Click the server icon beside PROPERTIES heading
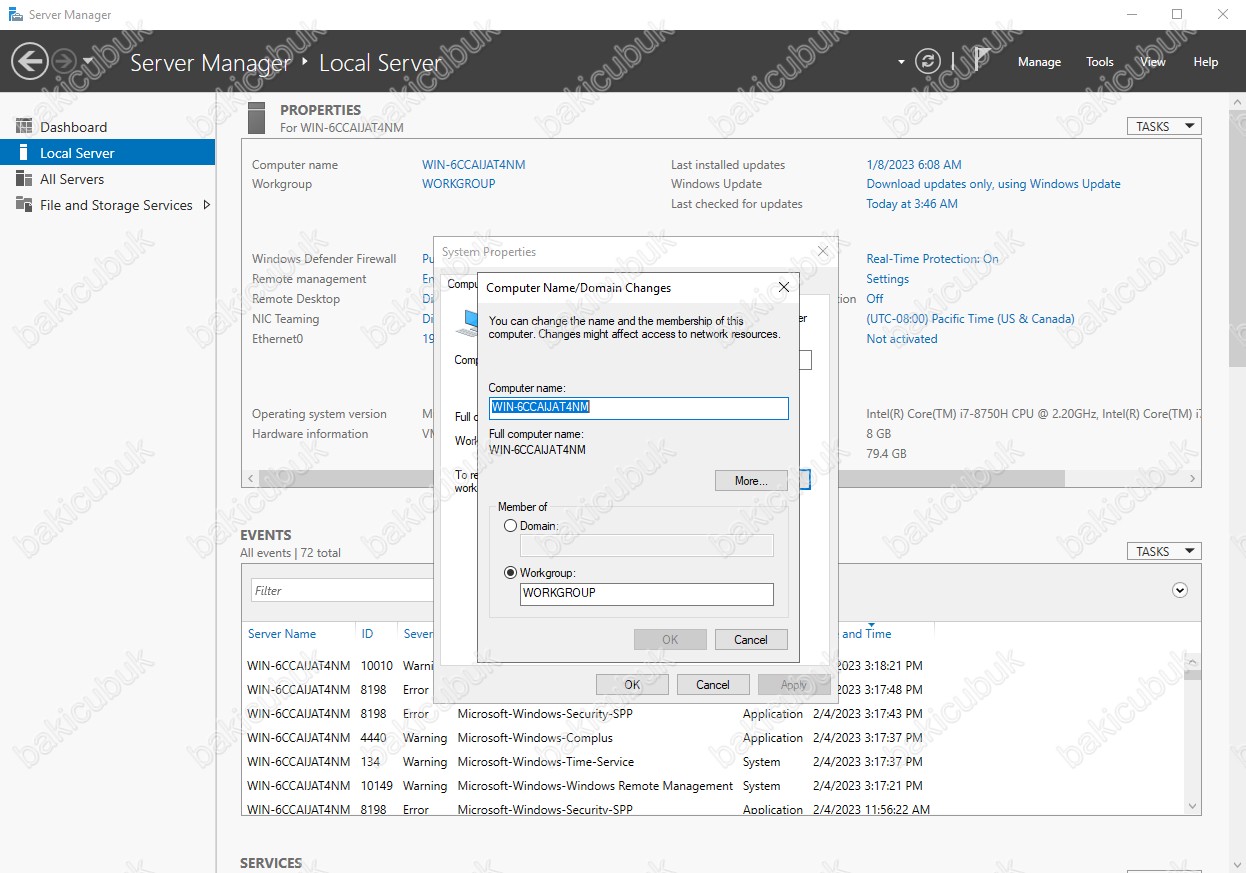 pyautogui.click(x=256, y=118)
